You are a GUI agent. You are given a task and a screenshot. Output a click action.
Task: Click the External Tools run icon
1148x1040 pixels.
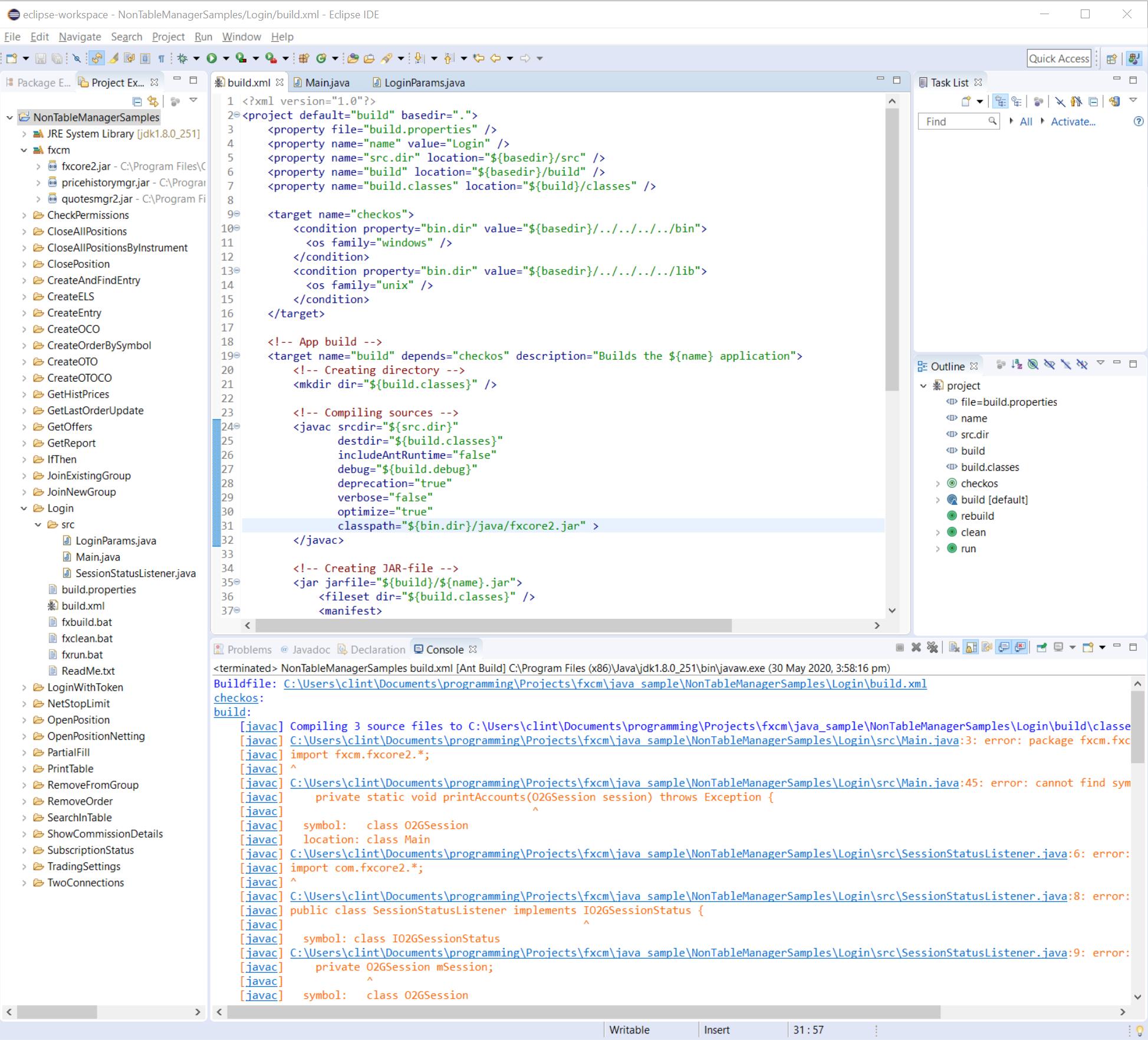[x=270, y=58]
